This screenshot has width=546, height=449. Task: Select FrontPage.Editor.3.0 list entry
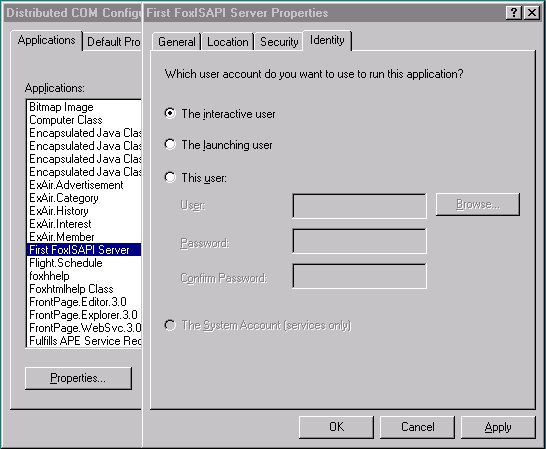pyautogui.click(x=84, y=302)
